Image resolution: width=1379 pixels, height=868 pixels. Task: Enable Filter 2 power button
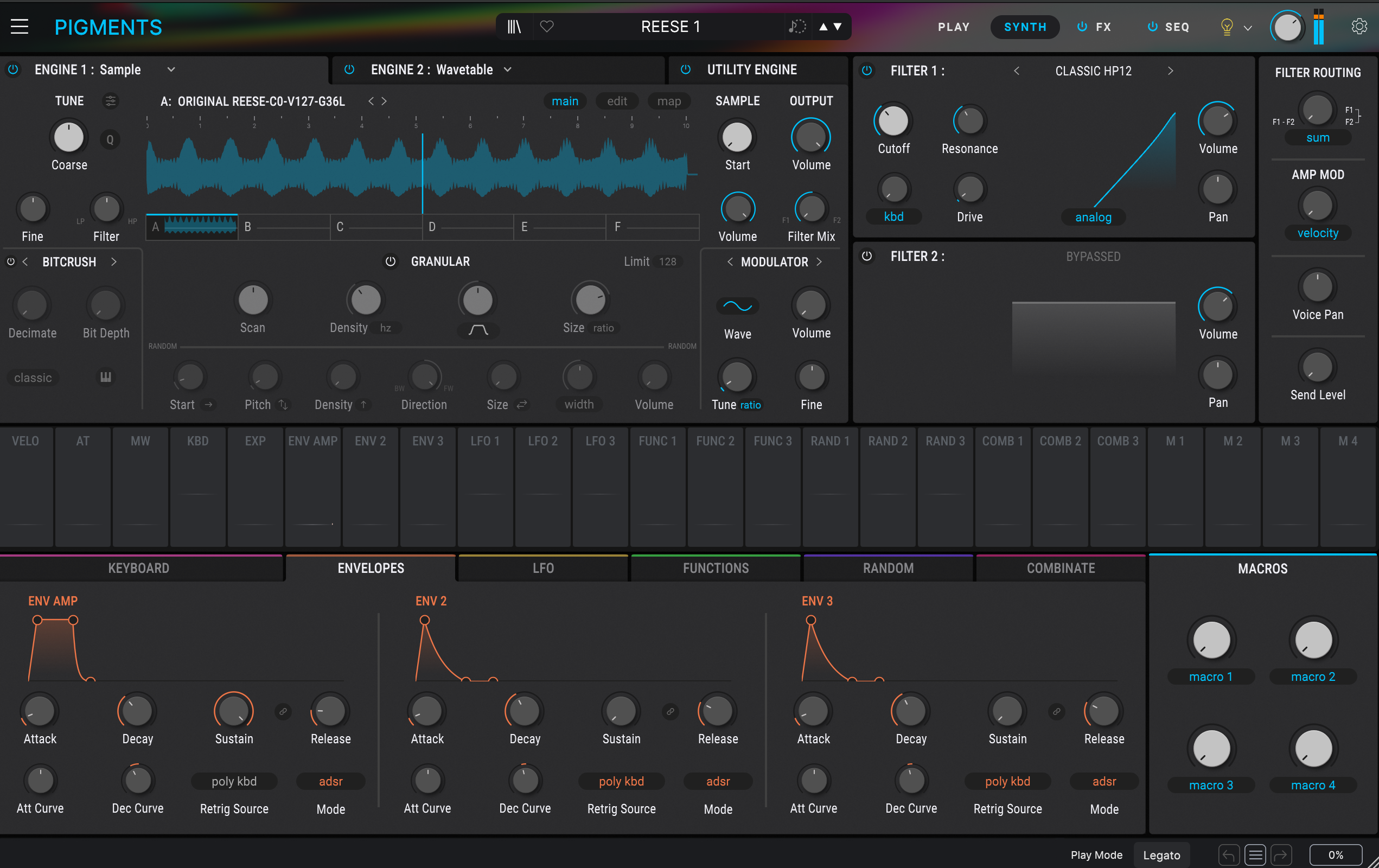coord(867,256)
